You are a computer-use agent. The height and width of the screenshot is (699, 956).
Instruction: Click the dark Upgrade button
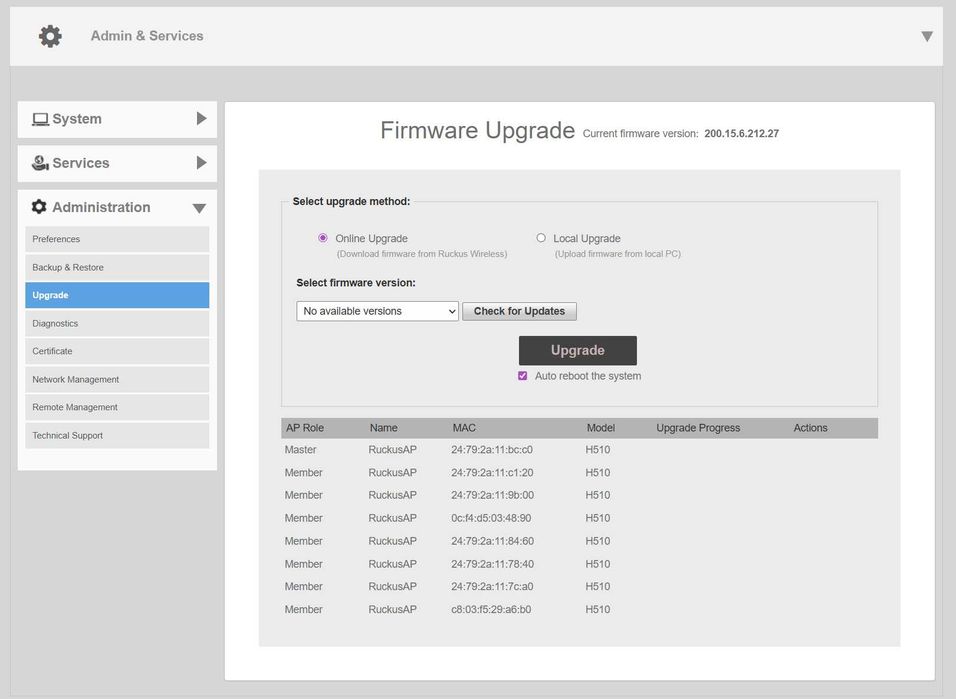(577, 350)
